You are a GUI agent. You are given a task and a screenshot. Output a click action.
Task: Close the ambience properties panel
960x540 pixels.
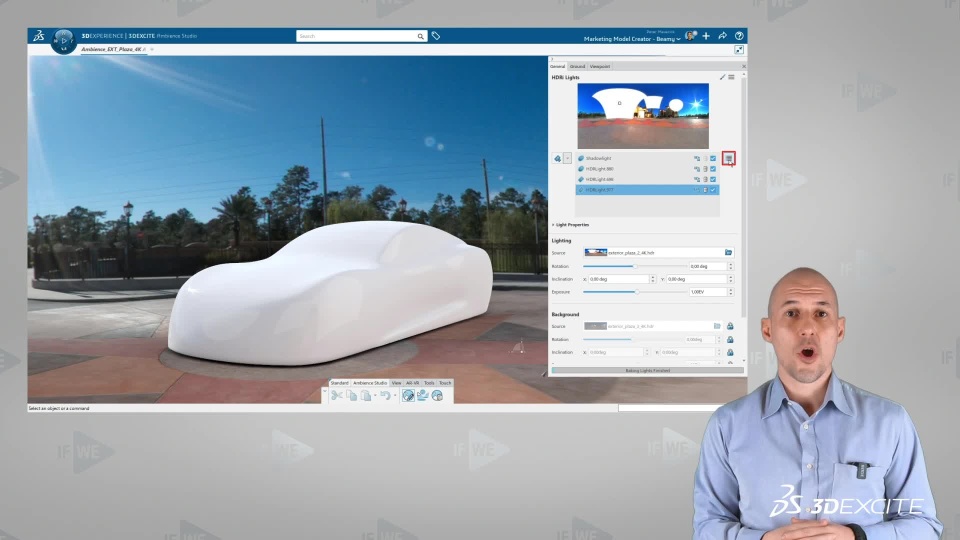click(744, 66)
